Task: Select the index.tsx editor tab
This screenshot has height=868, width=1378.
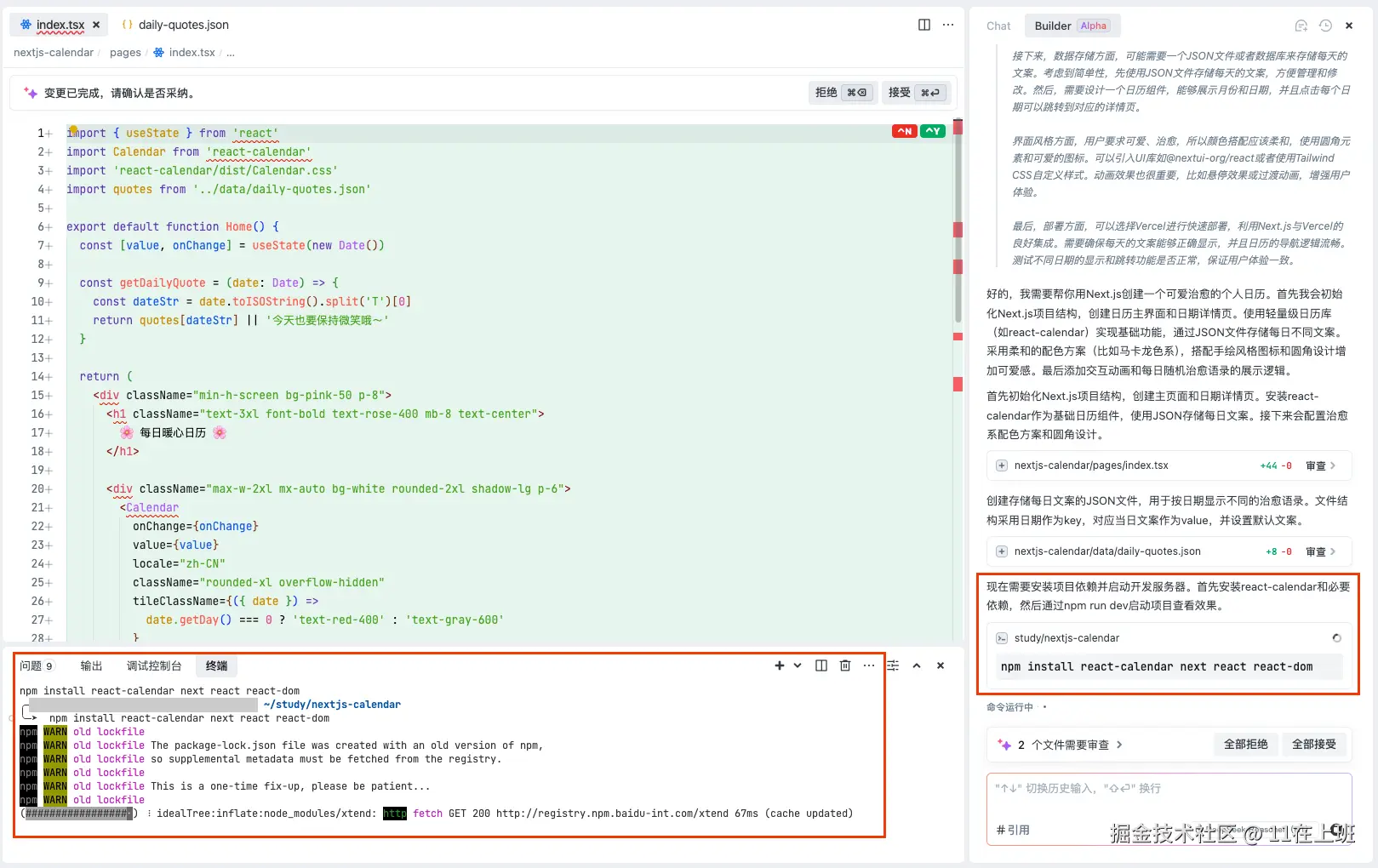Action: [x=60, y=25]
